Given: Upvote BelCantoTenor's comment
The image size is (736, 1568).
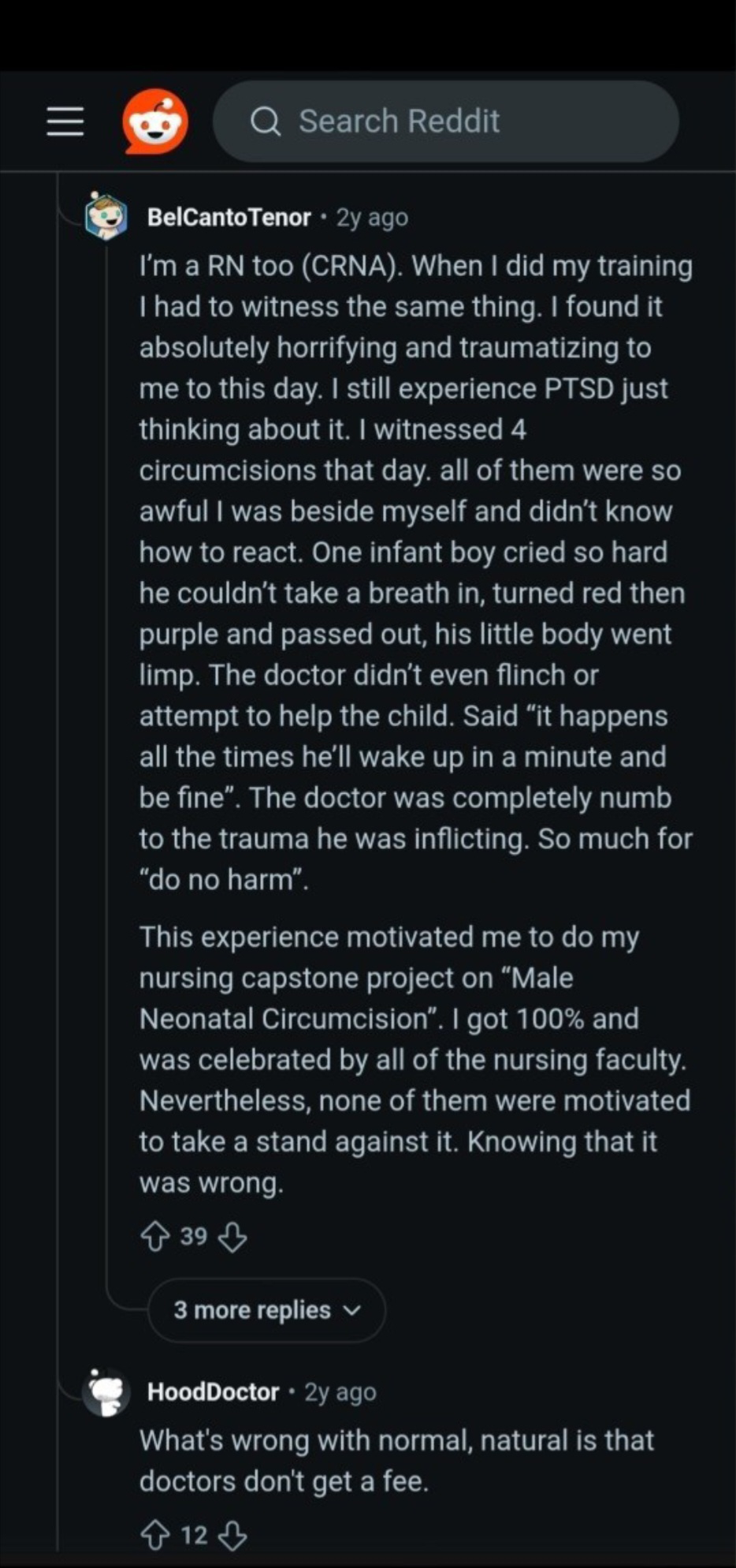Looking at the screenshot, I should pyautogui.click(x=155, y=1236).
